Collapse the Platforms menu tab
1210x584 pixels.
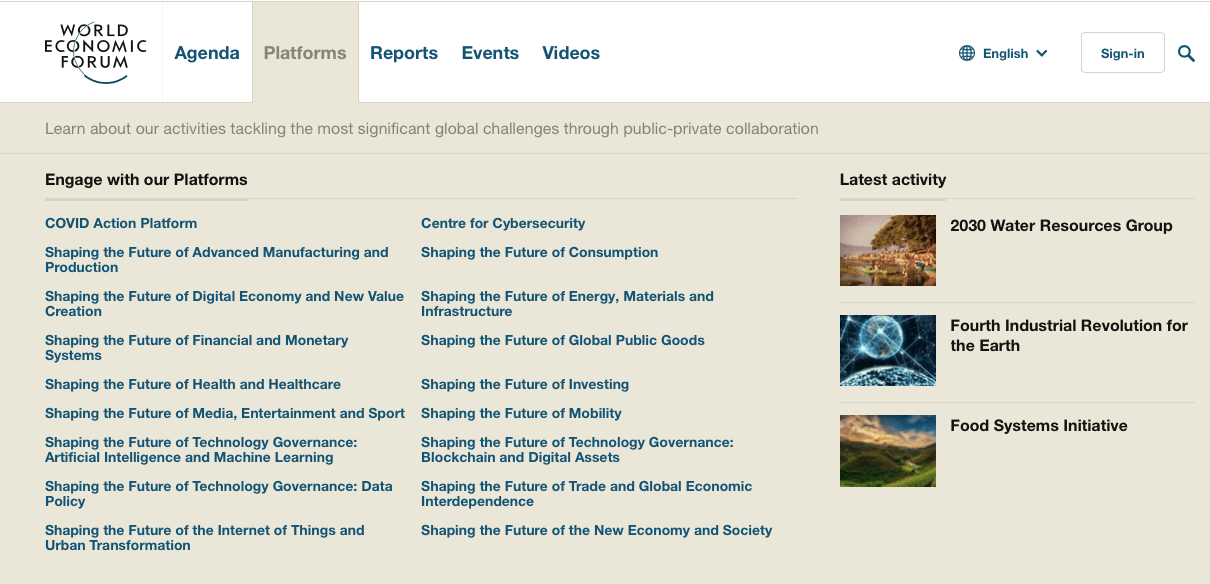[305, 53]
